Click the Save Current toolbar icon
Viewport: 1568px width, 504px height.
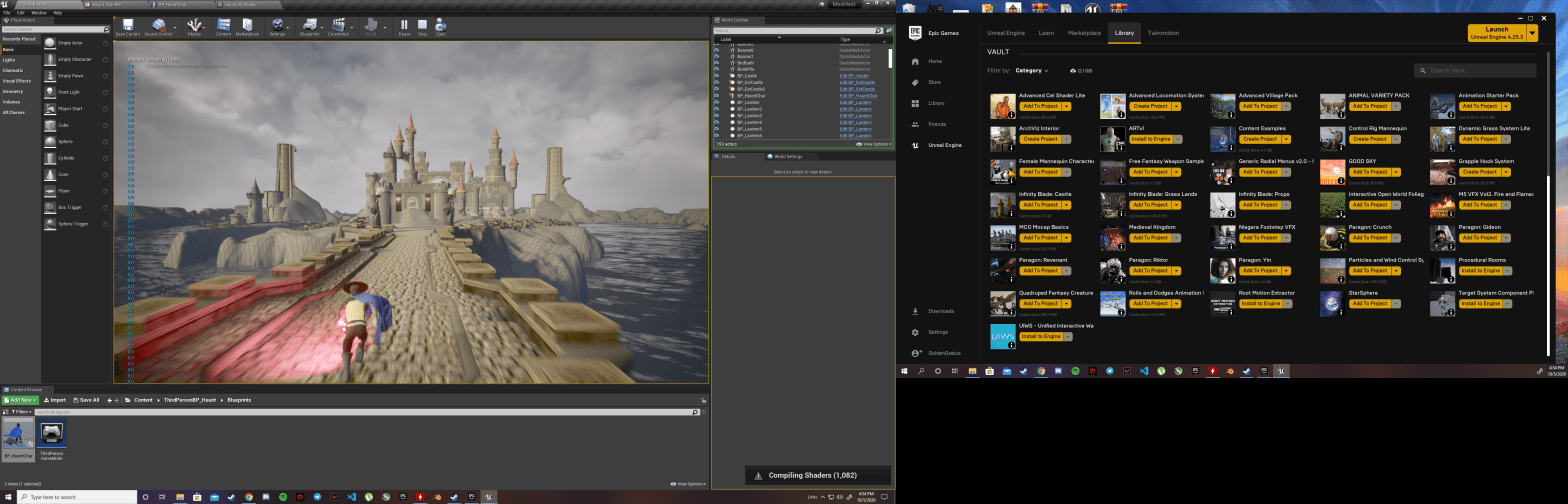[x=128, y=26]
